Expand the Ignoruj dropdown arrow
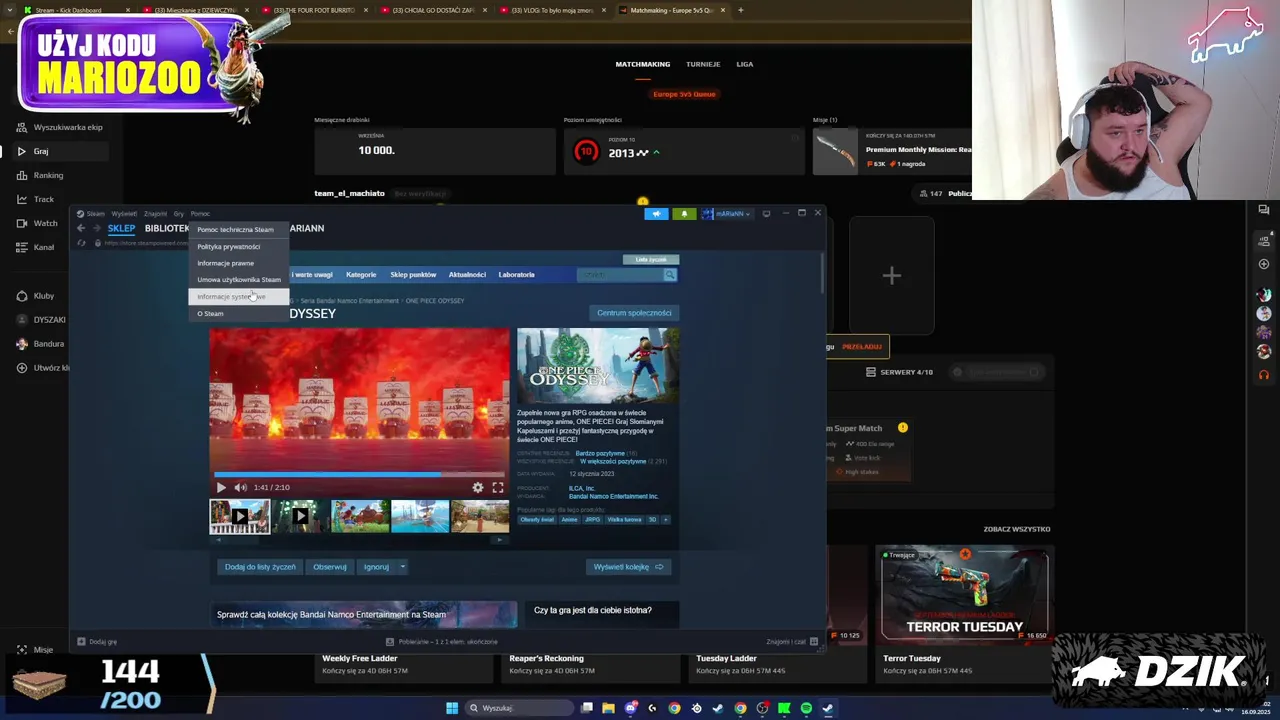The width and height of the screenshot is (1280, 720). click(403, 567)
